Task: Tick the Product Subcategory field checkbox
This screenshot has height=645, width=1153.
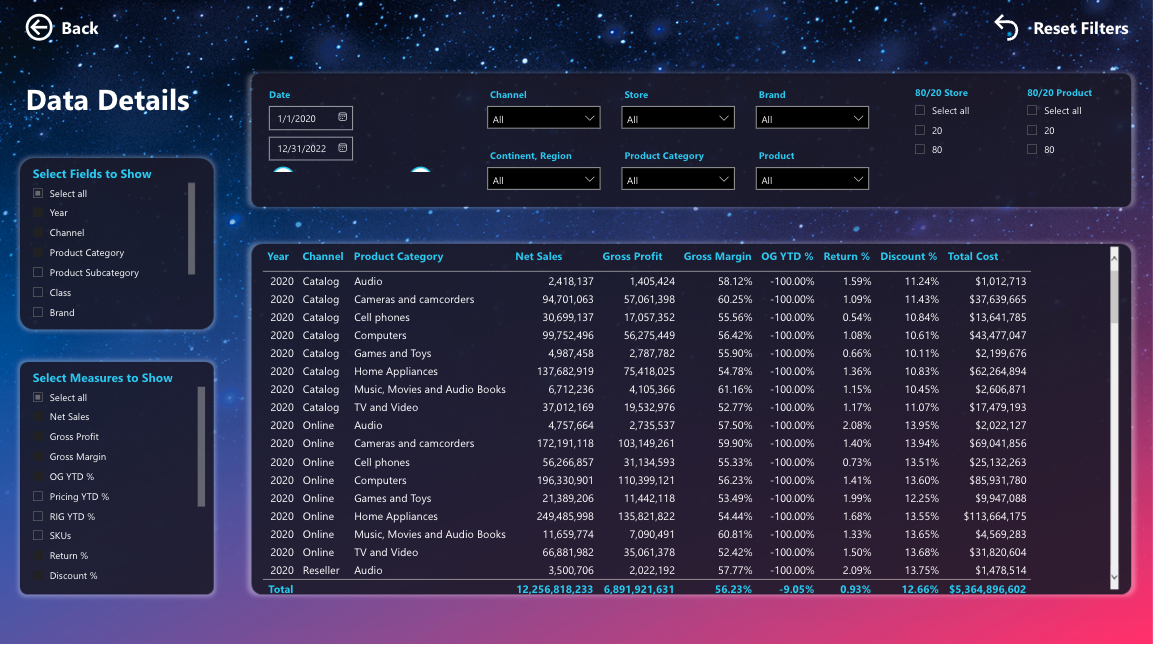Action: pyautogui.click(x=38, y=273)
